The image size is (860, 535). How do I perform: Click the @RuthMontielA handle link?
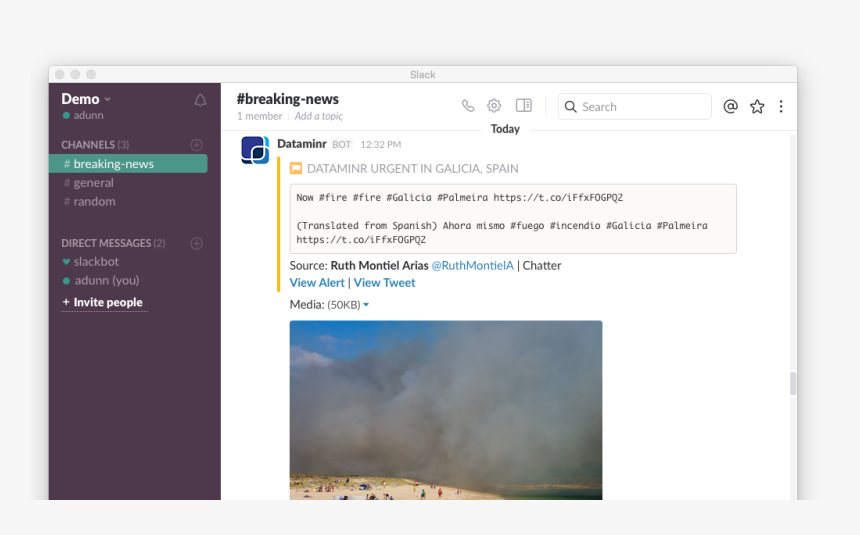point(472,266)
